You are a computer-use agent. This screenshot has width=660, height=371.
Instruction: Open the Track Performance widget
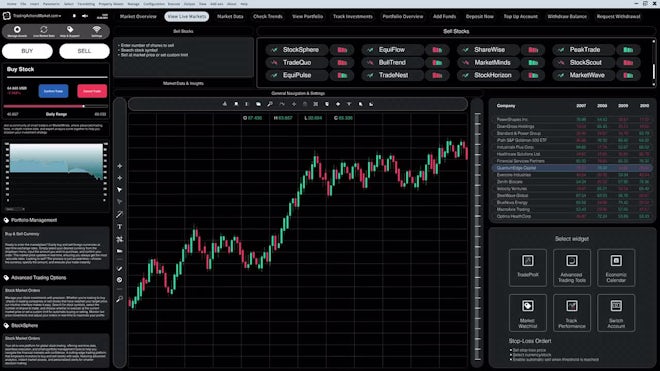click(x=572, y=313)
